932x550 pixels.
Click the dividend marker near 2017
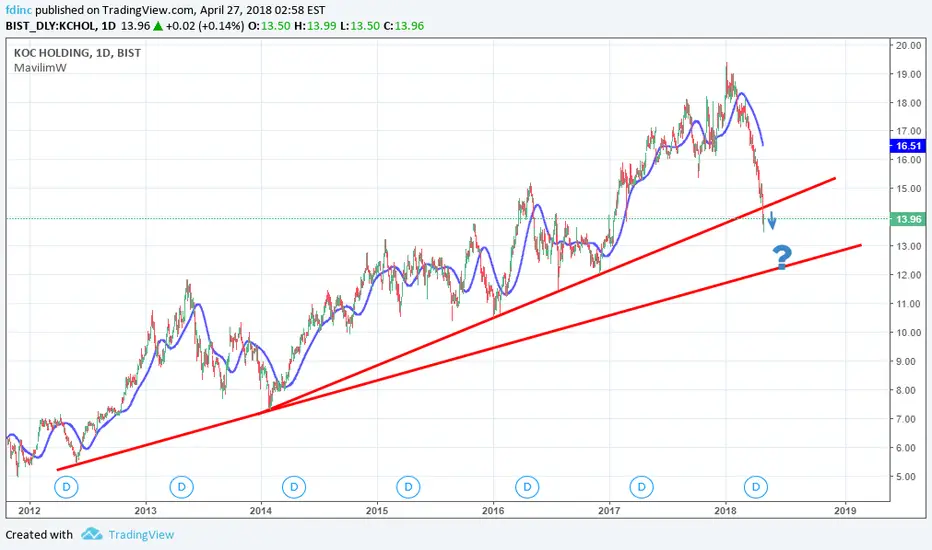[641, 487]
